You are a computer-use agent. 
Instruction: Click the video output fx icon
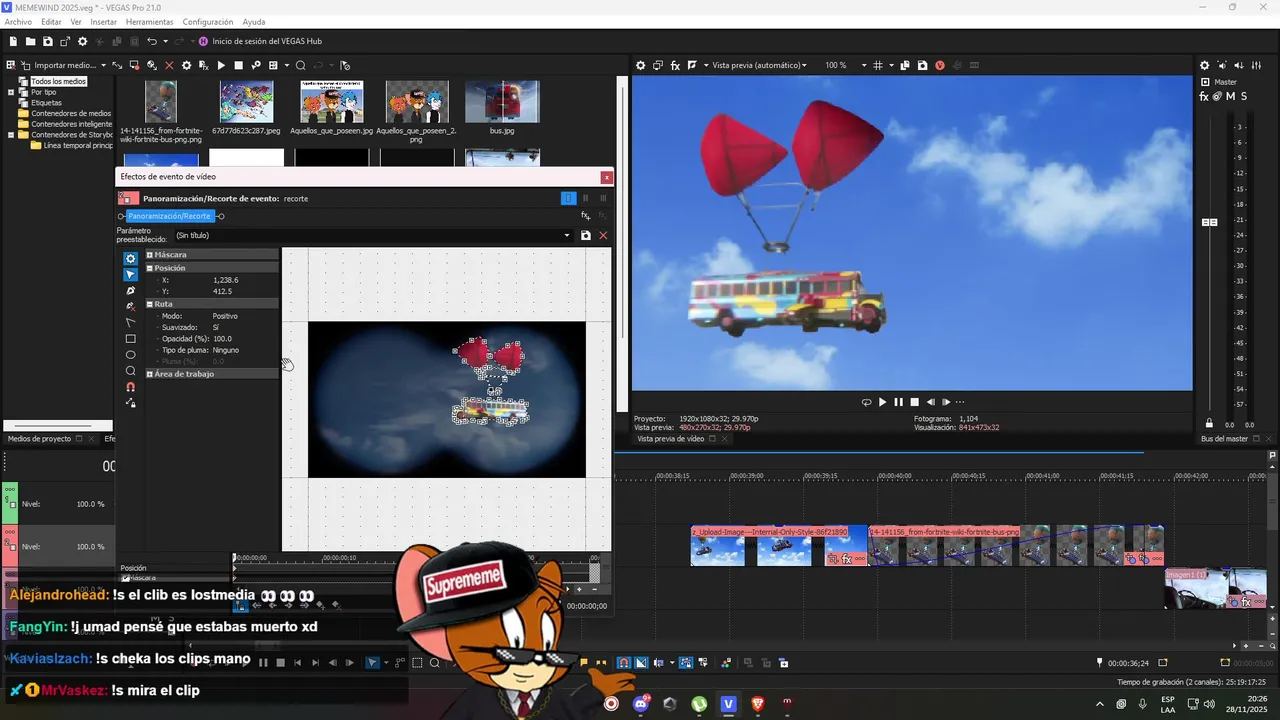pyautogui.click(x=675, y=65)
